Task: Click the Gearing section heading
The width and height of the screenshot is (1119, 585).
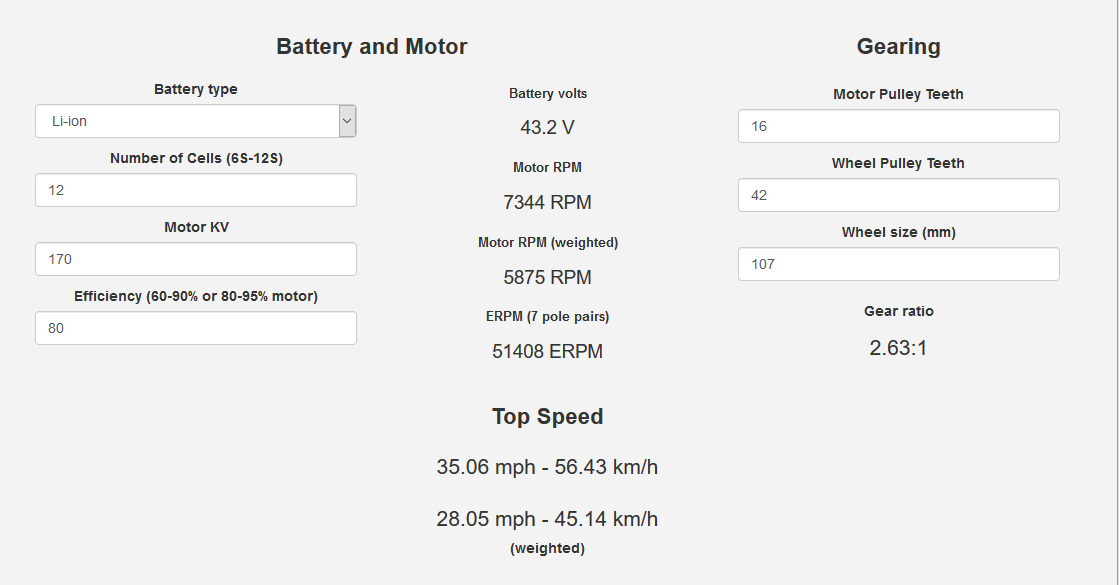Action: (x=898, y=46)
